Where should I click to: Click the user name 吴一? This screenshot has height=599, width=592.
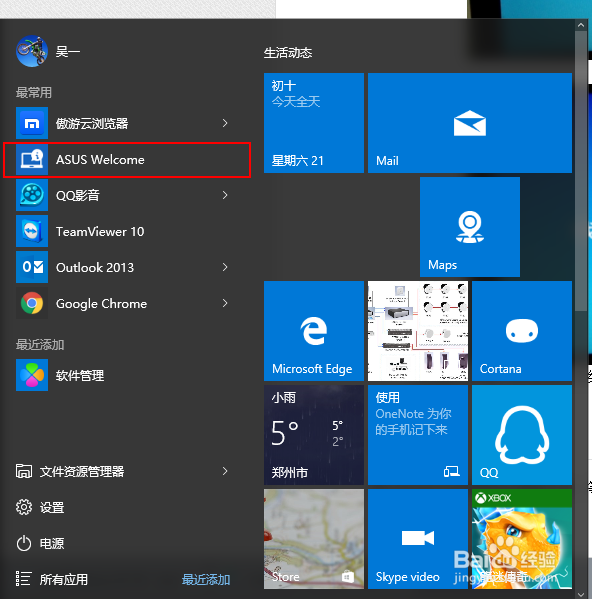[x=68, y=51]
